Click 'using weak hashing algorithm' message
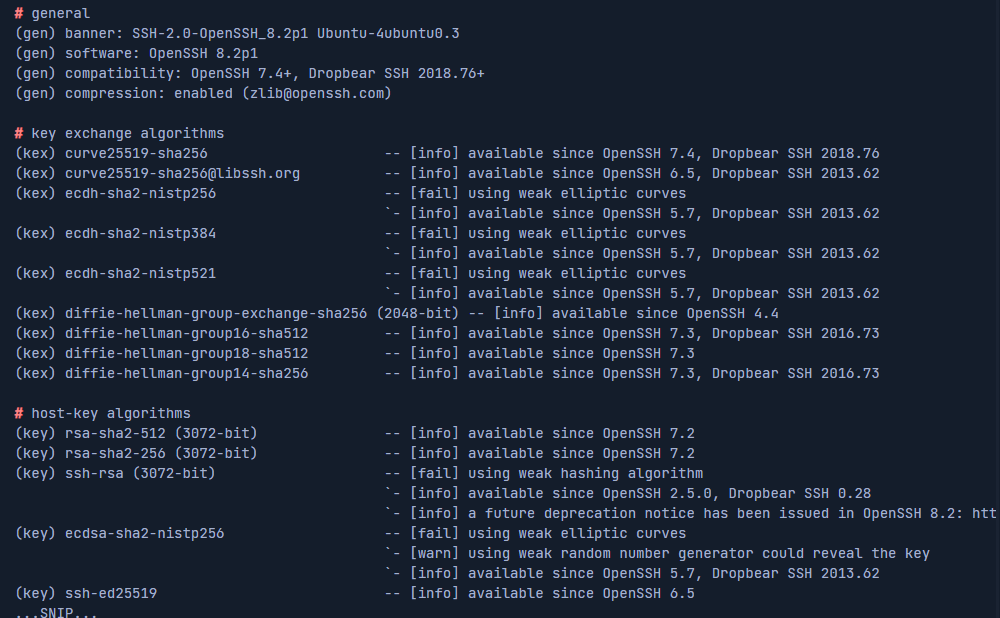The height and width of the screenshot is (618, 1000). (585, 473)
